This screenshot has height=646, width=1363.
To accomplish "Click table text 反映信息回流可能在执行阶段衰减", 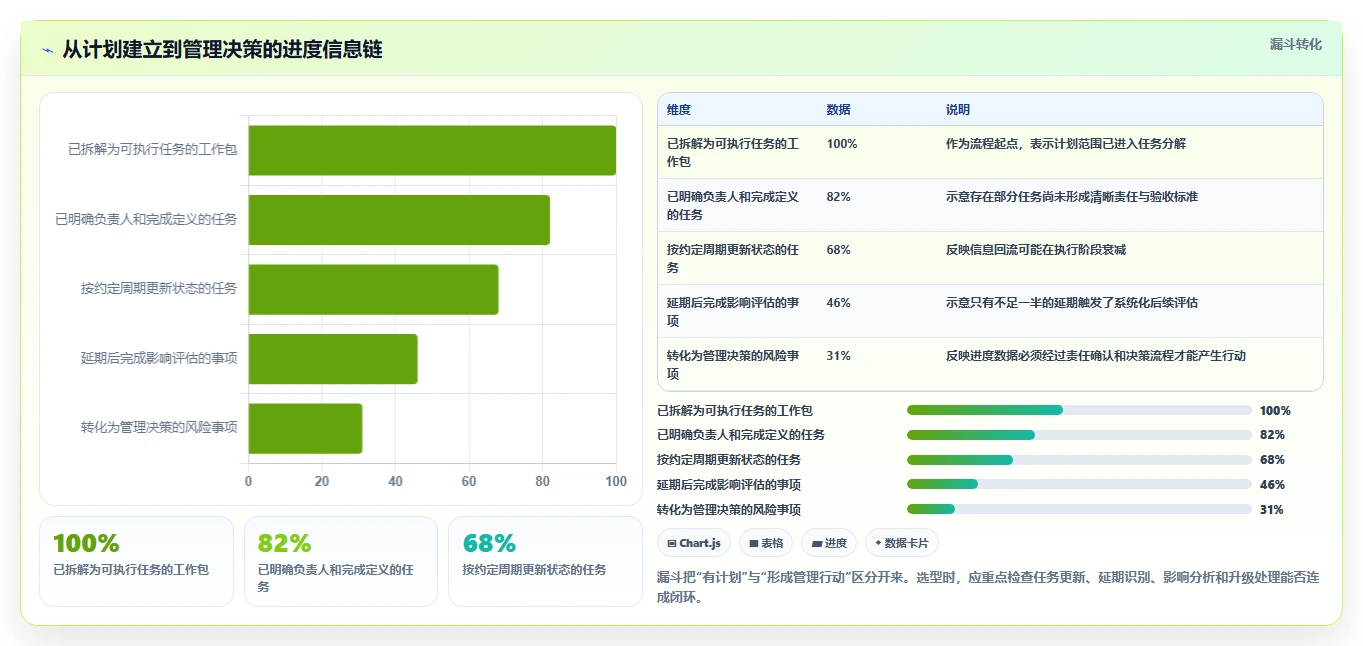I will point(1036,250).
